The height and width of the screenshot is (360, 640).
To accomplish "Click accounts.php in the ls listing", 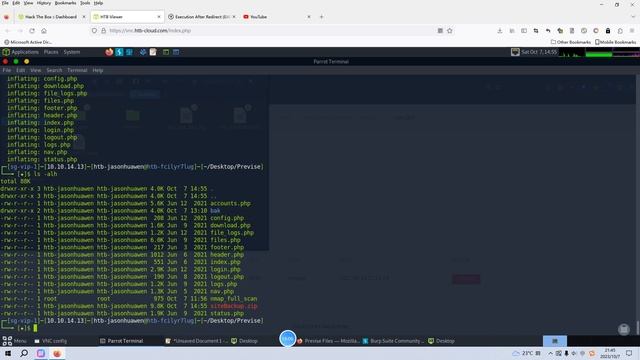I will 230,203.
